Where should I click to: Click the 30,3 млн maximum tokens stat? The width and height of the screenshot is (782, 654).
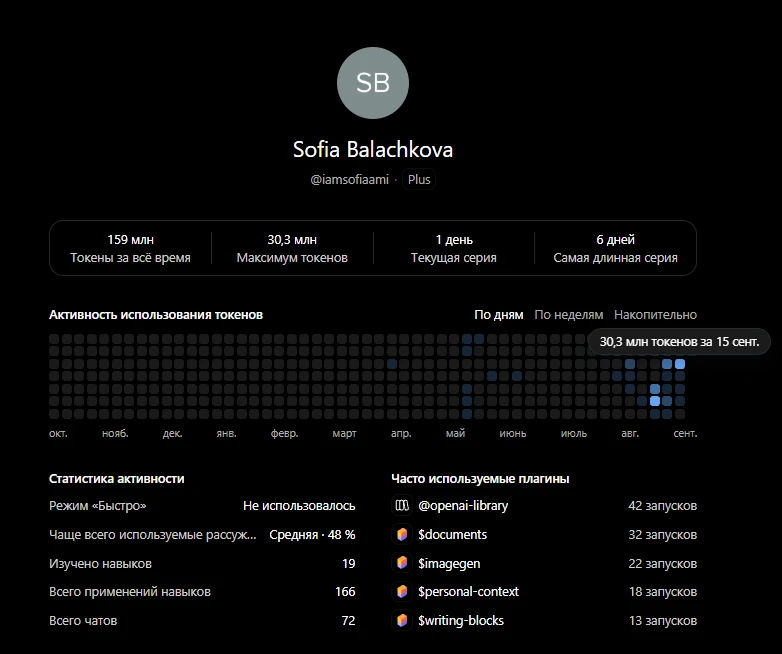coord(292,248)
